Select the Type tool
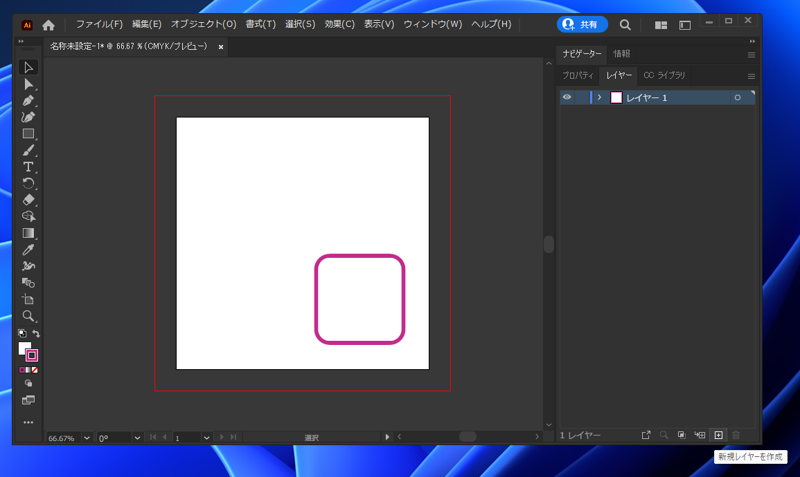 28,167
